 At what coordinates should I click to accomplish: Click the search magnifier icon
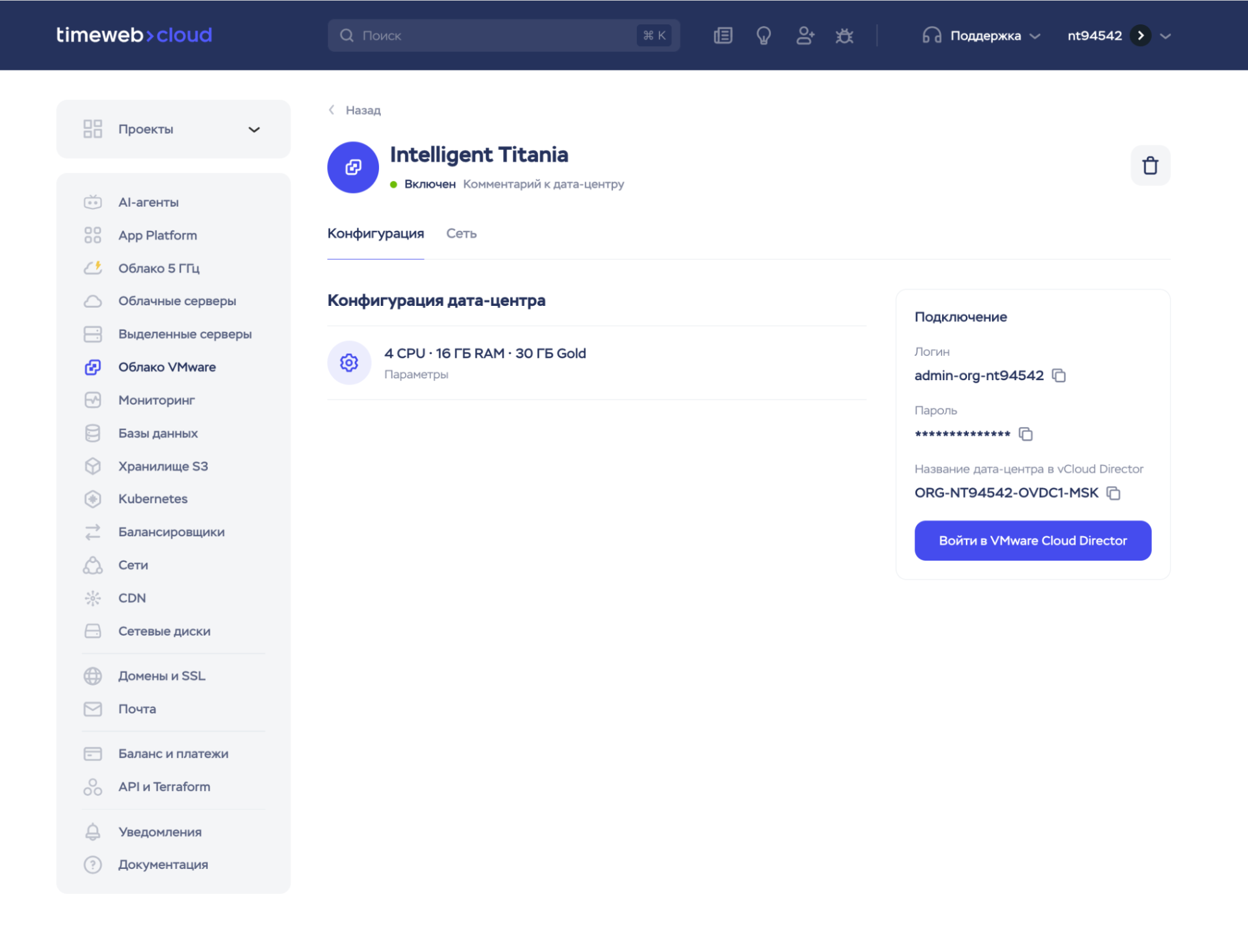[x=346, y=36]
